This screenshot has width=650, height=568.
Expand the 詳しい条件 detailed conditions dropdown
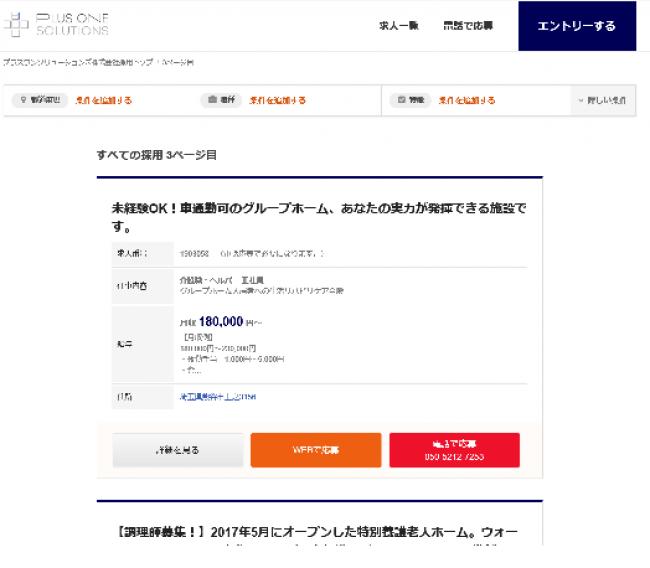603,100
